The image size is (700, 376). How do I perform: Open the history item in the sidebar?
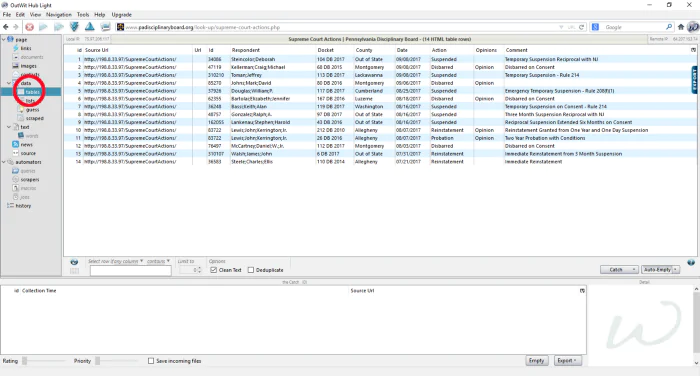coord(23,206)
